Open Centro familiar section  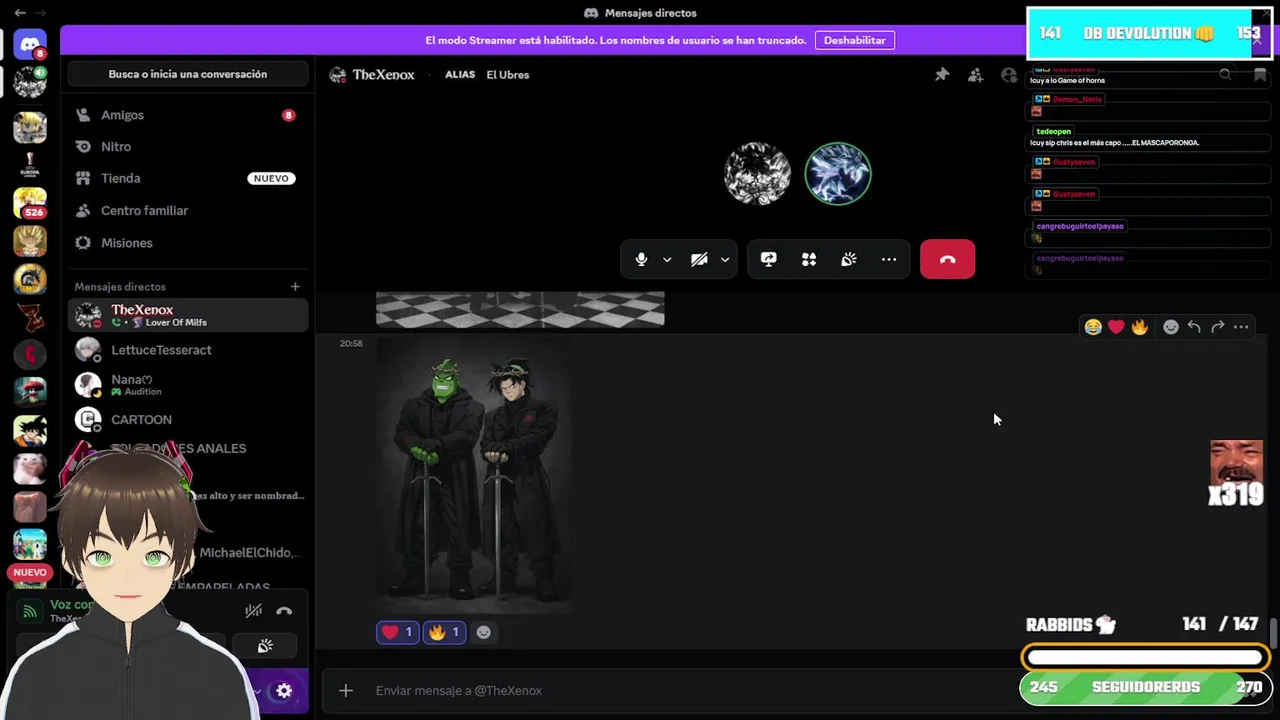pyautogui.click(x=188, y=210)
